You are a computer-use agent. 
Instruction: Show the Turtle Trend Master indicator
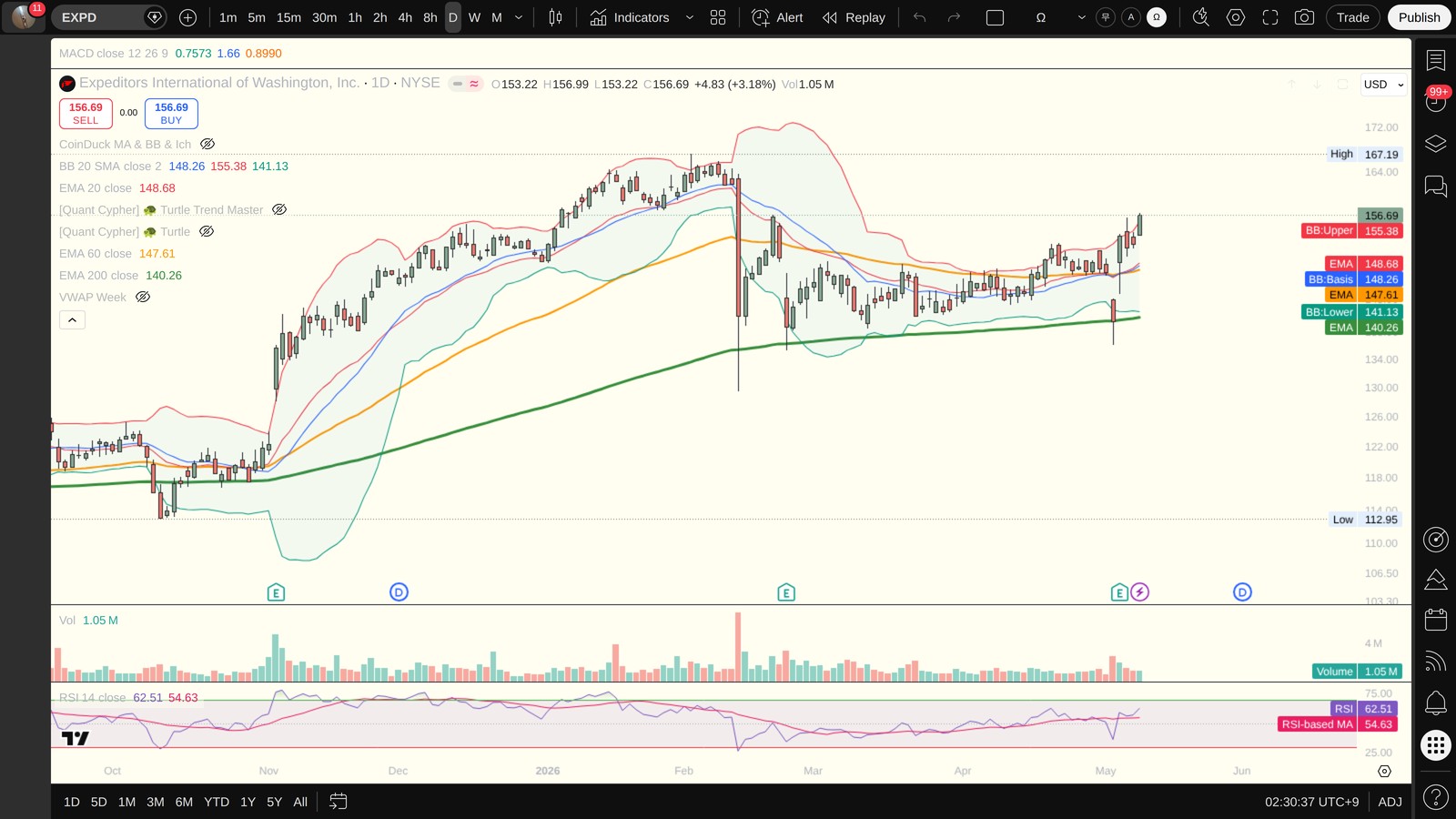[279, 209]
